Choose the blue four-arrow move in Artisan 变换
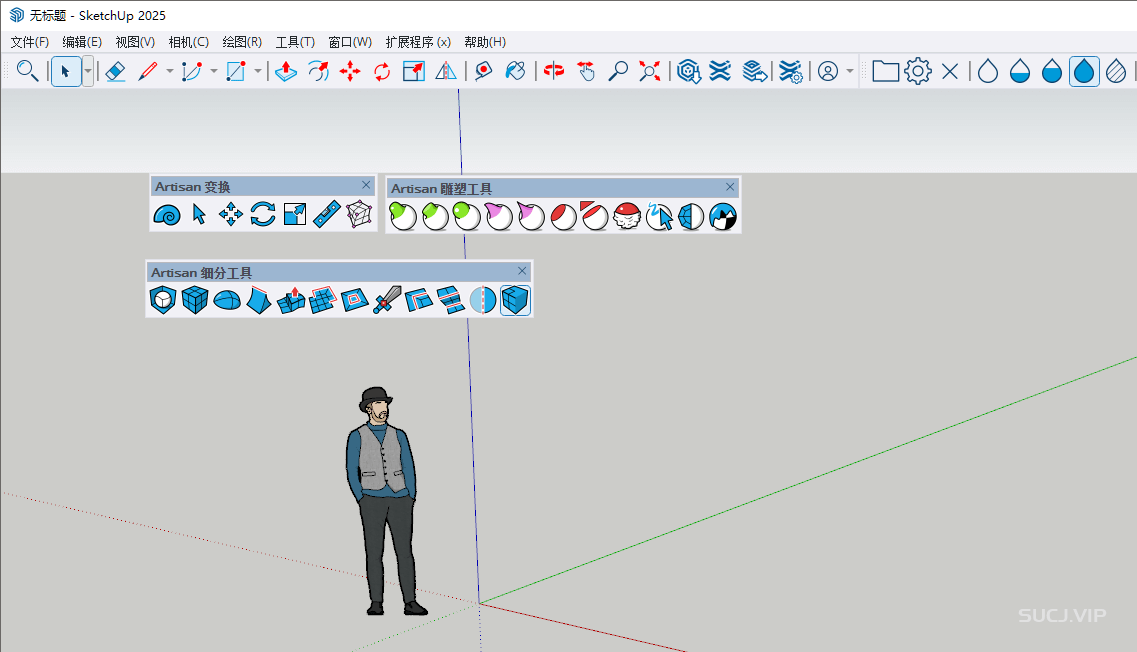This screenshot has height=652, width=1137. (231, 215)
